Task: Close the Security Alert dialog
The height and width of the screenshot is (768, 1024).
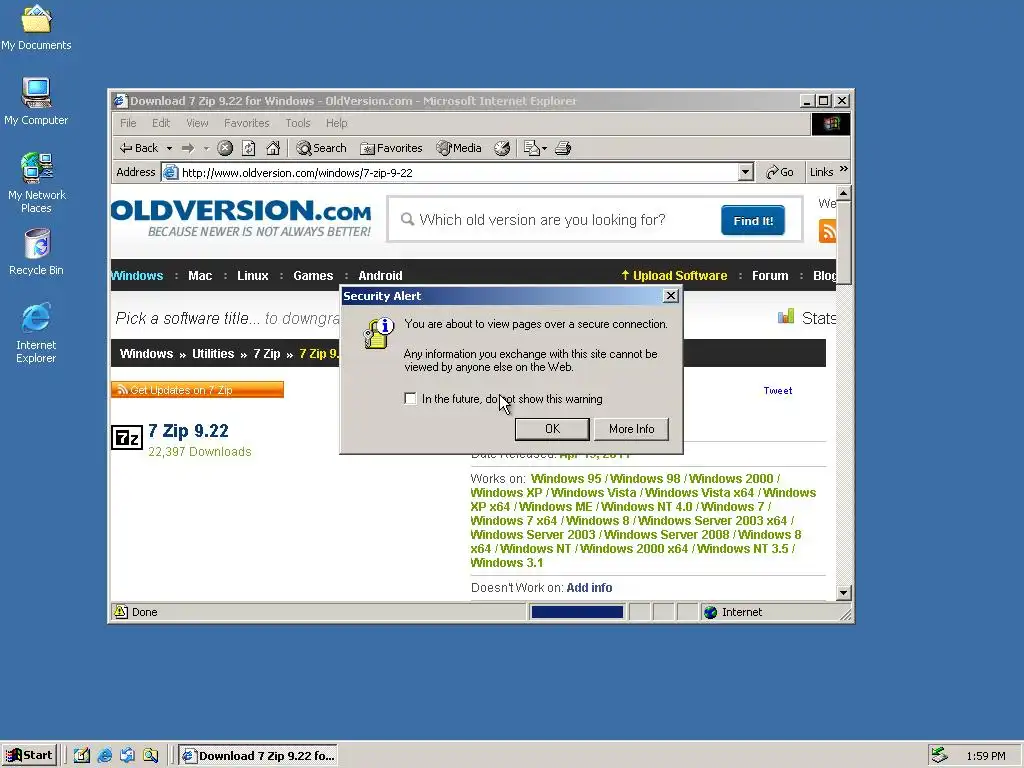Action: tap(670, 296)
